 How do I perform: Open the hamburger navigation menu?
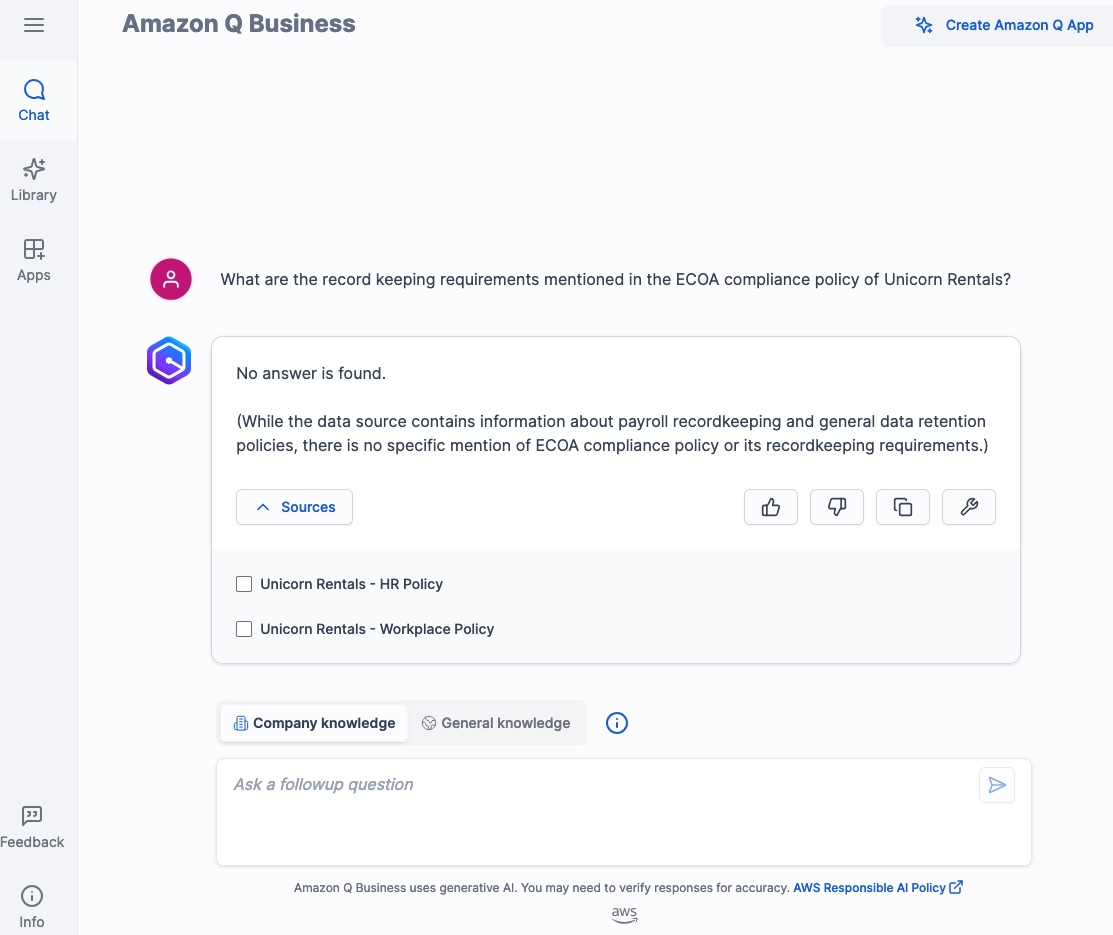click(33, 25)
